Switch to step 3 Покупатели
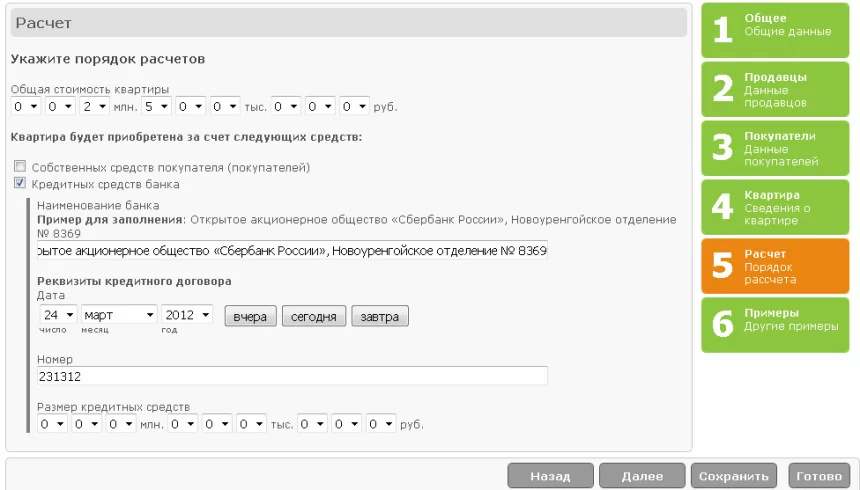 (775, 148)
